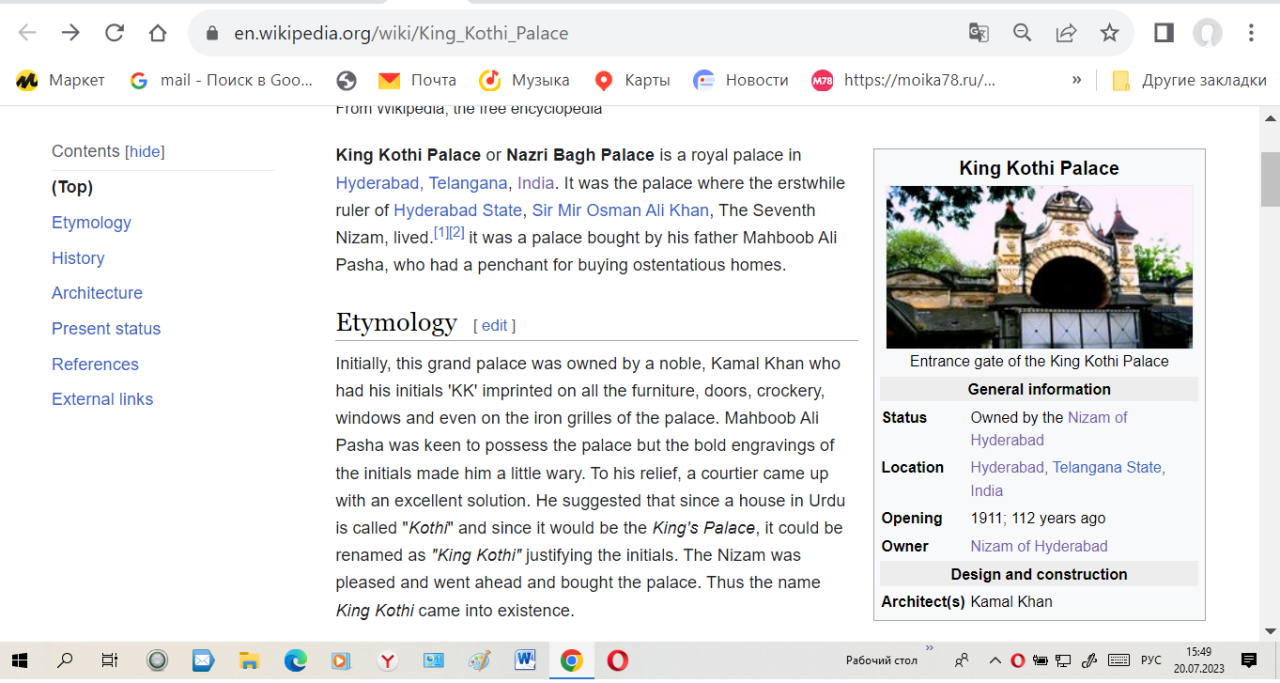The height and width of the screenshot is (683, 1280).
Task: Open Nizam of Hyderabad link in Status row
Action: tap(1049, 428)
